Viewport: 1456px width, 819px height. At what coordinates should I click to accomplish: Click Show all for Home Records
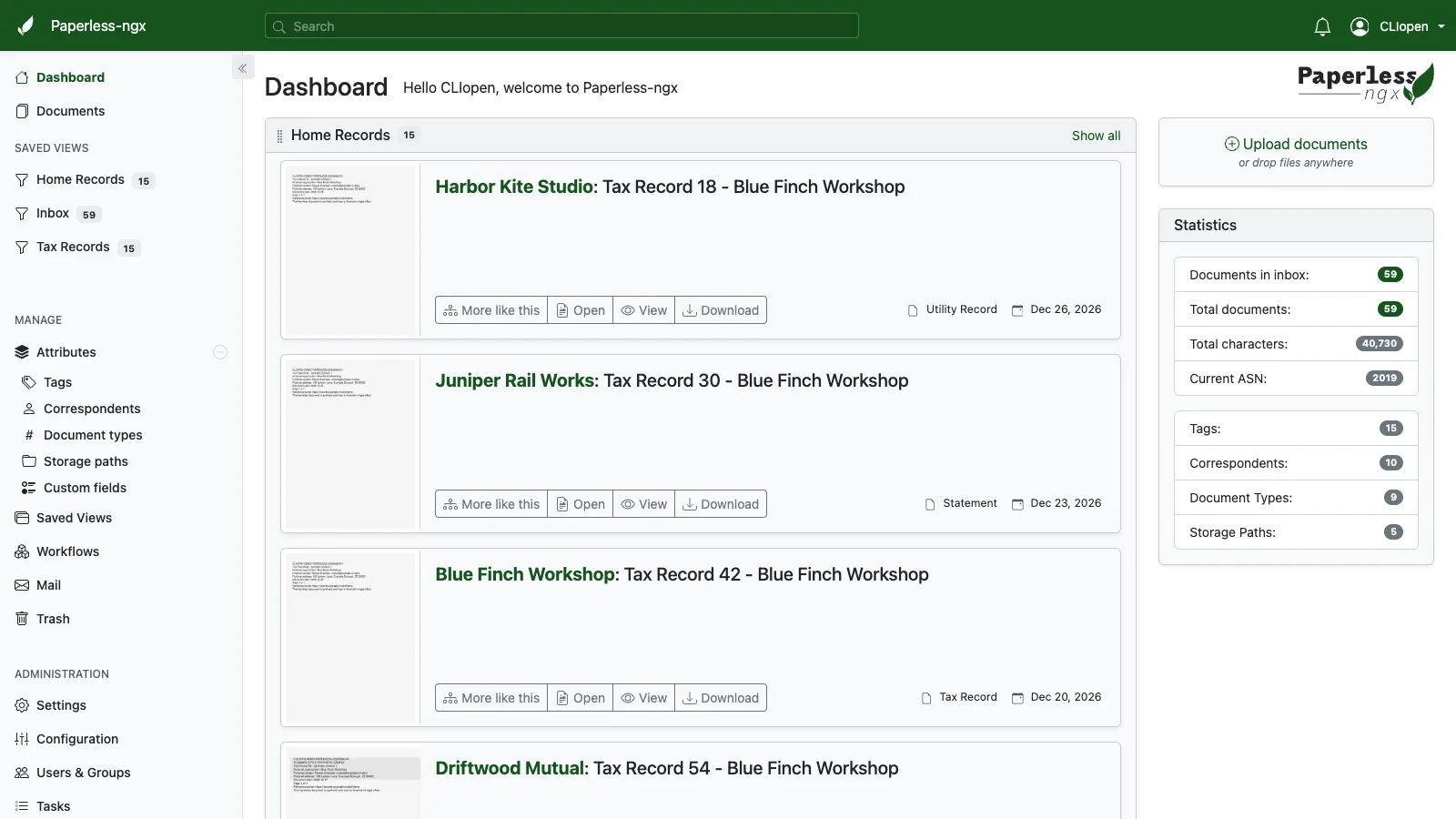click(1096, 136)
